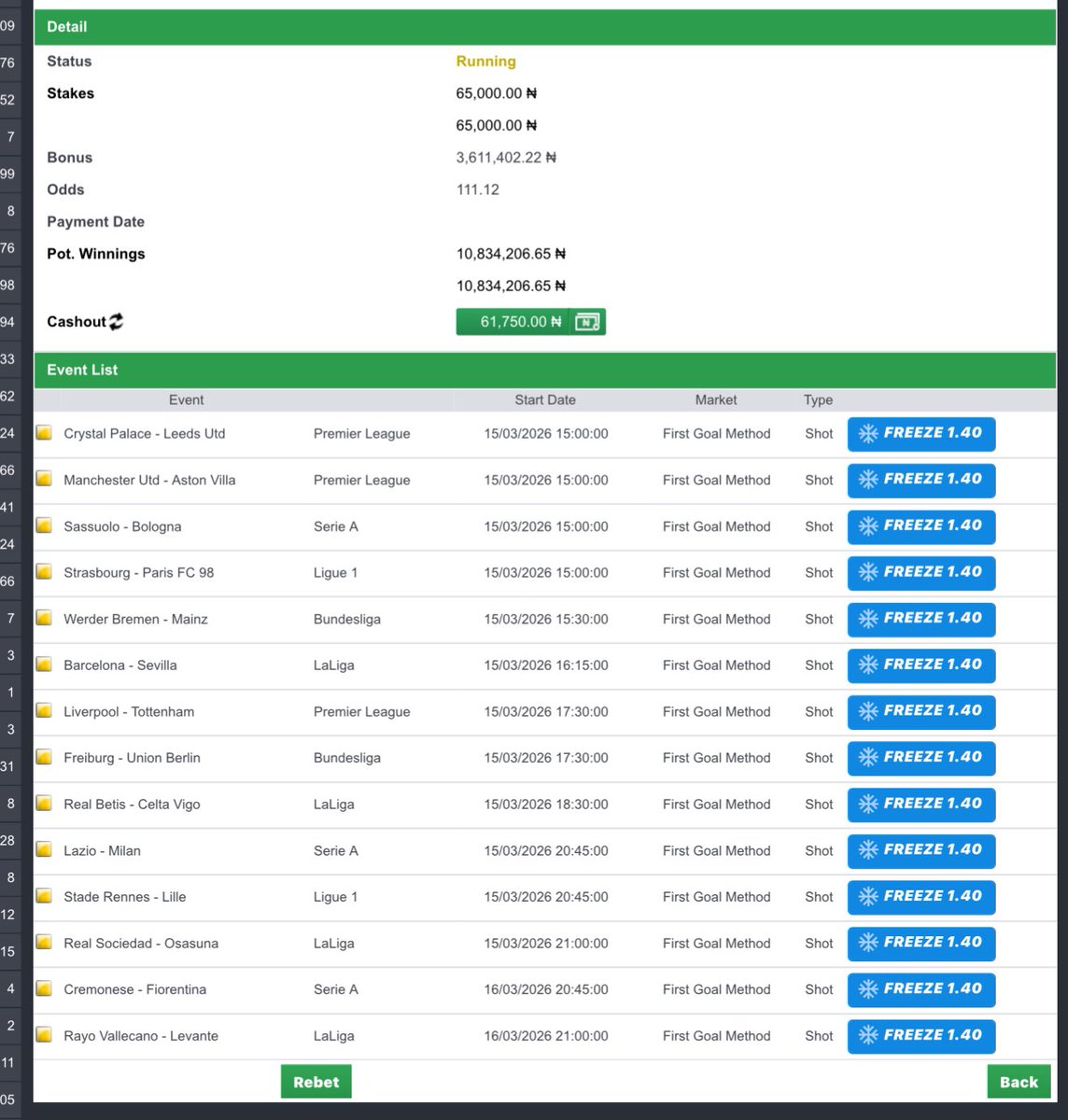1068x1120 pixels.
Task: Click the Running status text
Action: tap(485, 62)
